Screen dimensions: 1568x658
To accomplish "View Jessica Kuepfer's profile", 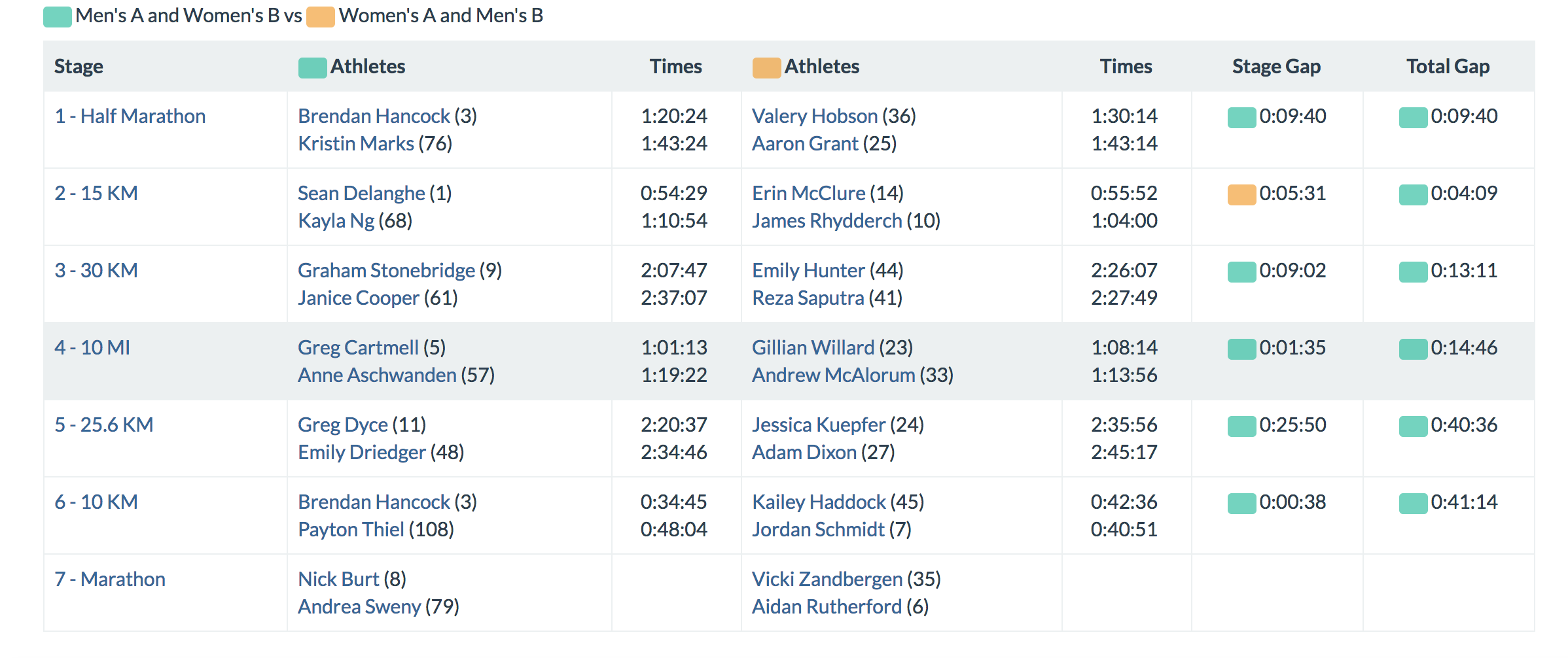I will point(819,425).
